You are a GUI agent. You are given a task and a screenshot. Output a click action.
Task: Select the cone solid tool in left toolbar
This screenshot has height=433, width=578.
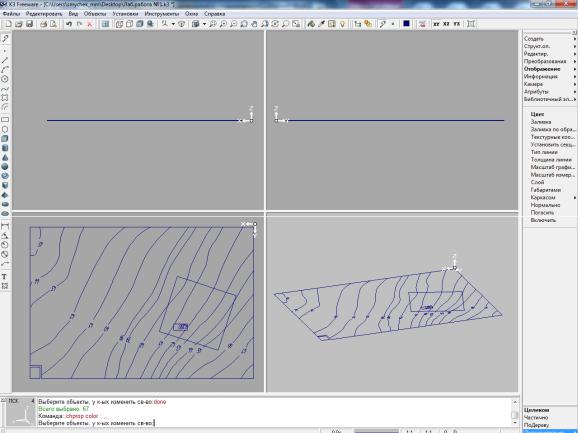5,157
